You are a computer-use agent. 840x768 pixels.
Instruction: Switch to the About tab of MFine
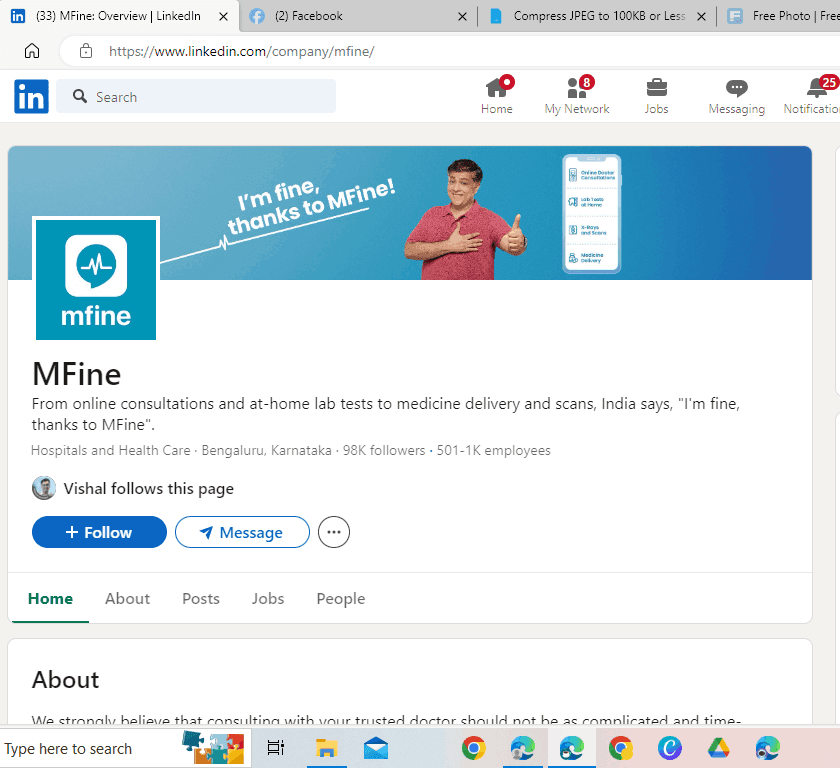pos(127,599)
